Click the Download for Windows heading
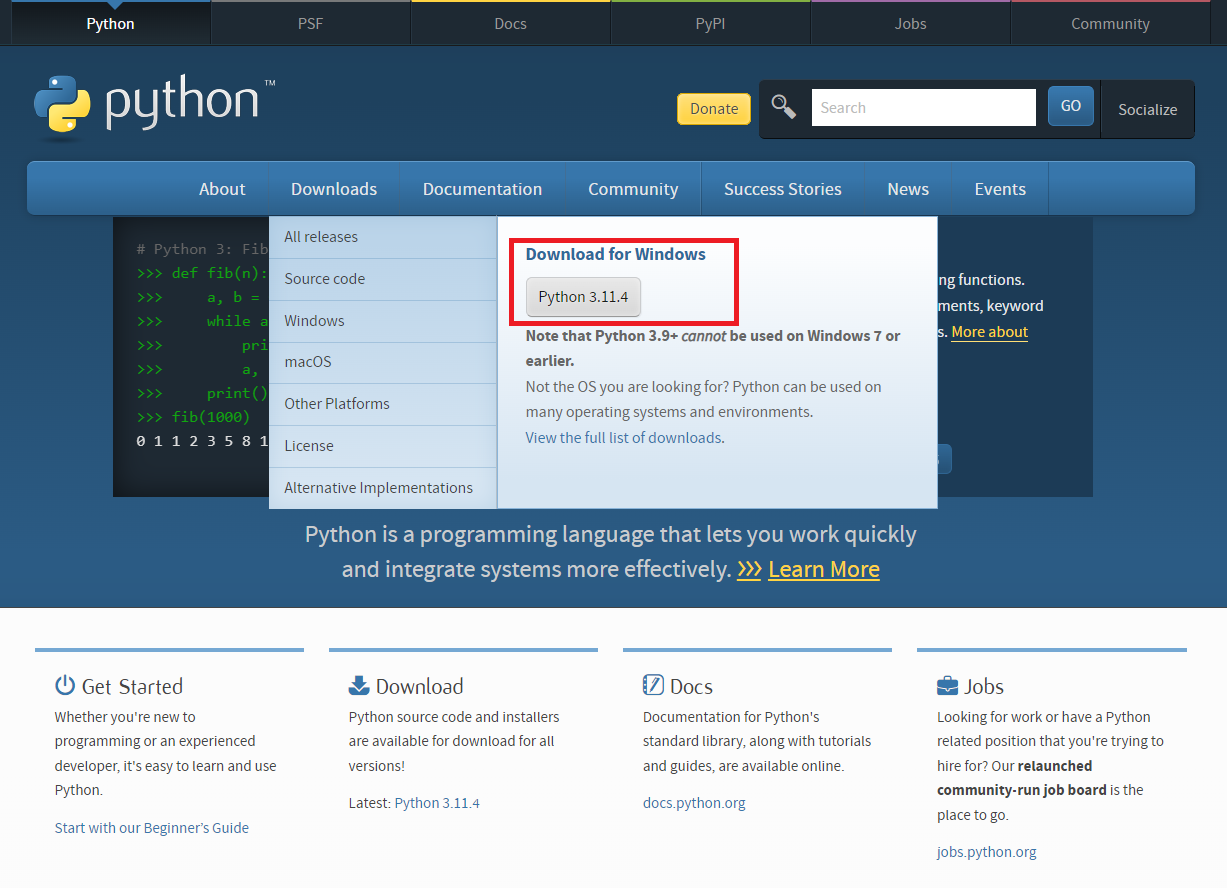Screen dimensions: 1227x888 pos(616,254)
